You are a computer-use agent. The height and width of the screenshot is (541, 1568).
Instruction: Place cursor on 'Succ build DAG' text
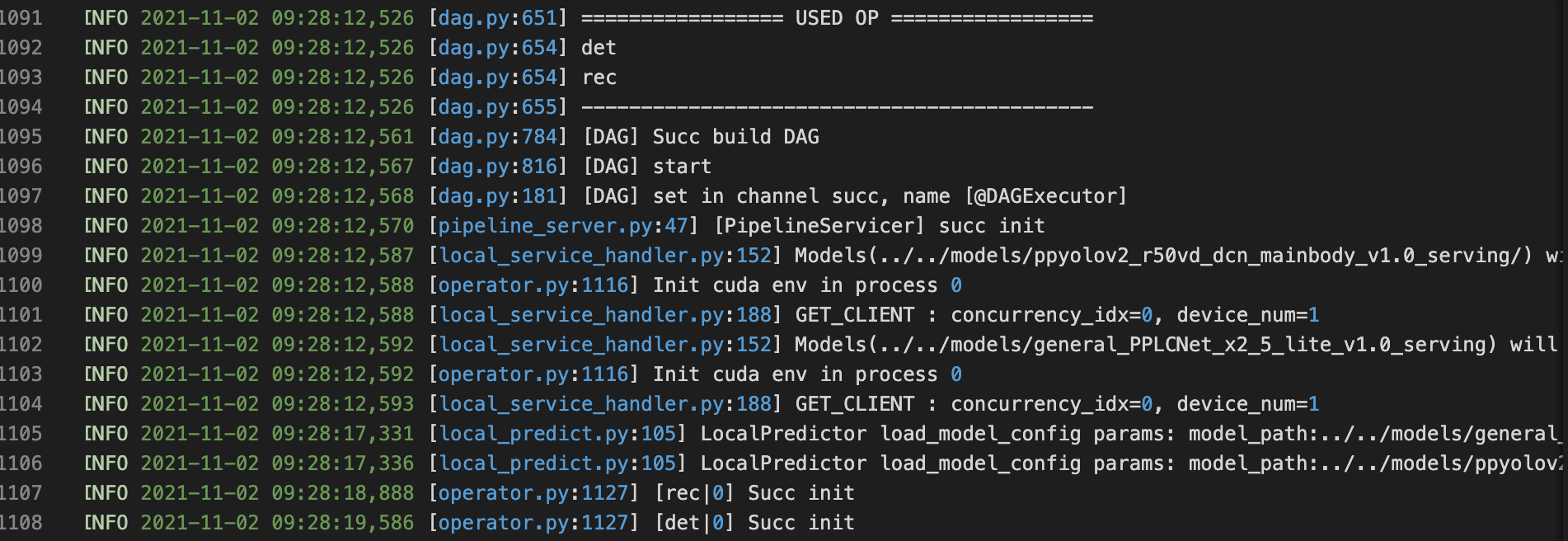[x=736, y=137]
